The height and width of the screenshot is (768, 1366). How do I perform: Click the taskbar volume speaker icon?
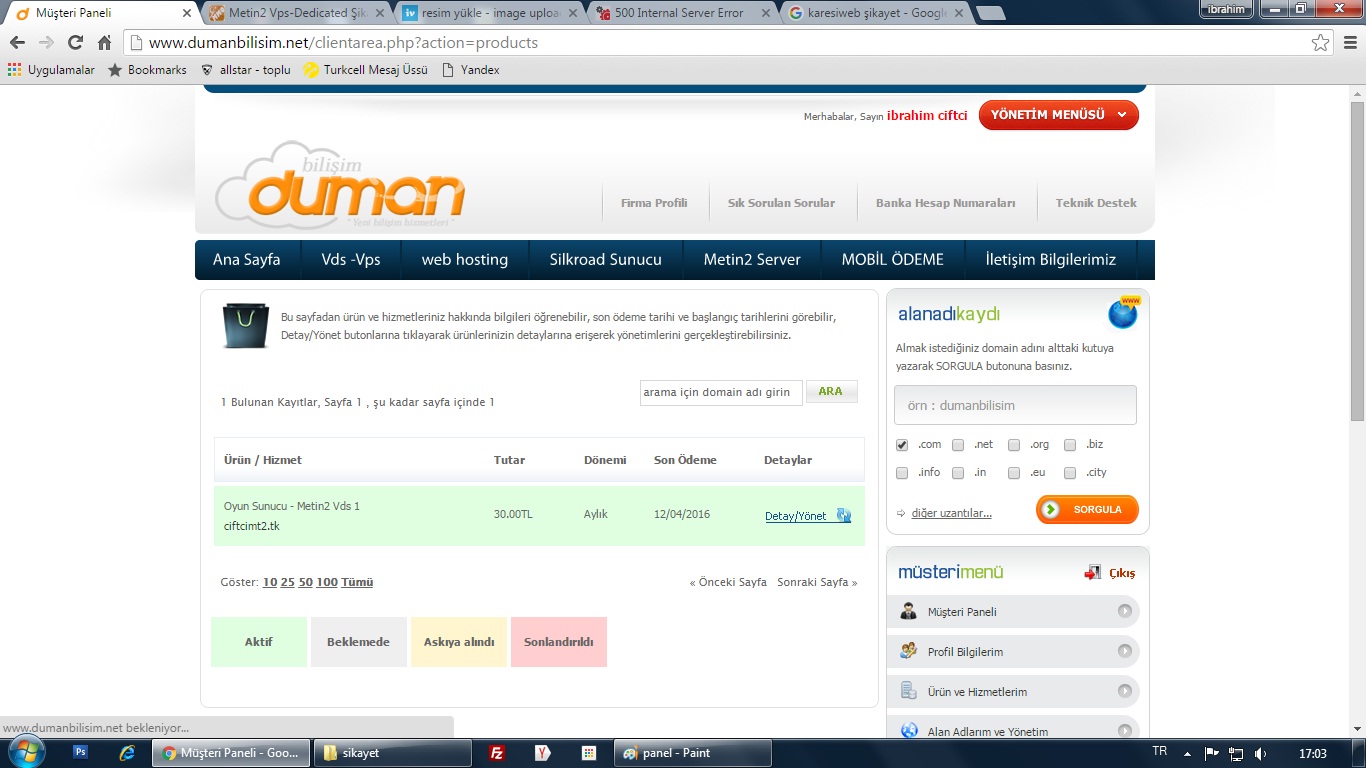pos(1261,753)
